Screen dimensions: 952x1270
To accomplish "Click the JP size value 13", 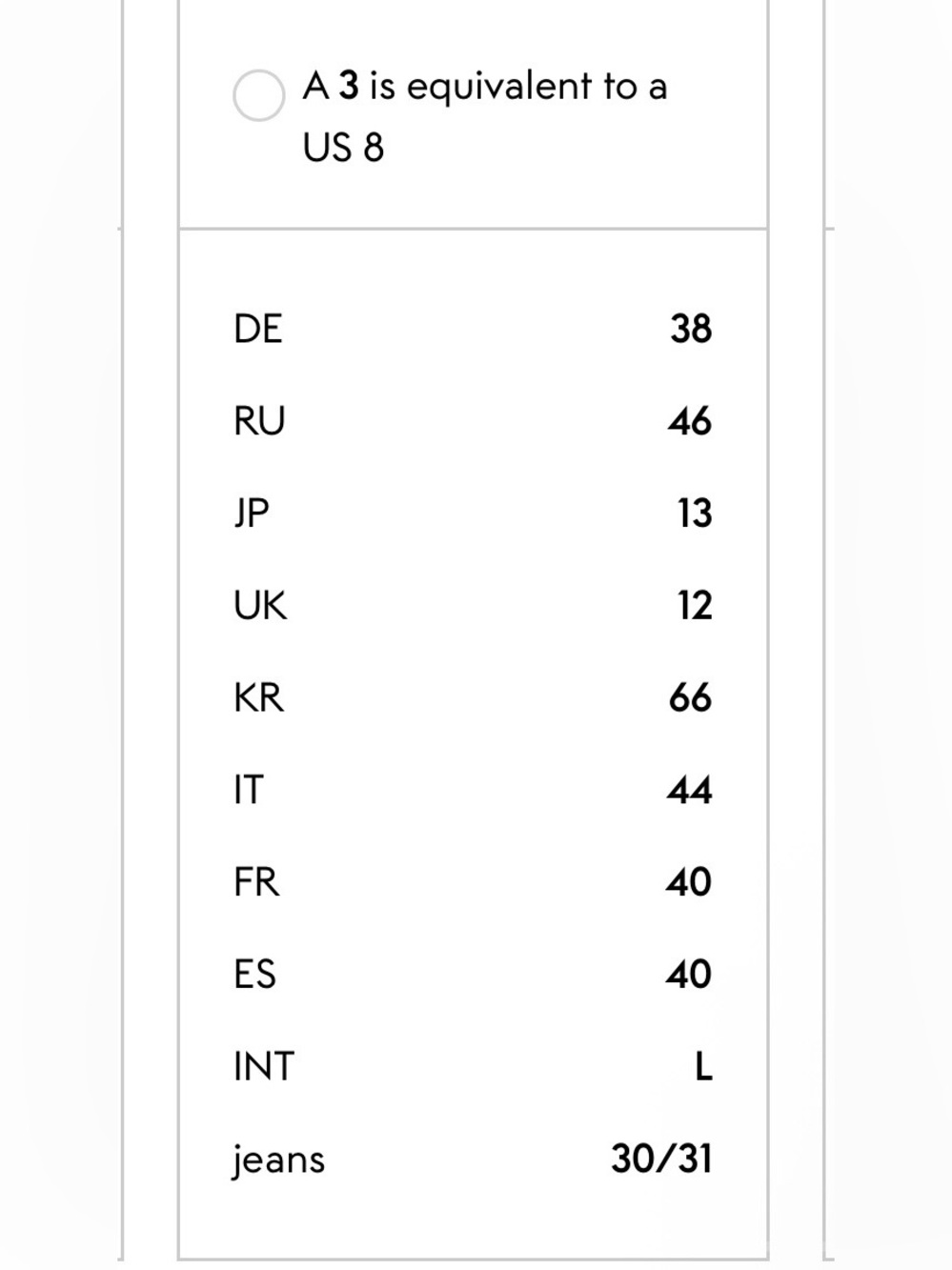I will [x=695, y=514].
